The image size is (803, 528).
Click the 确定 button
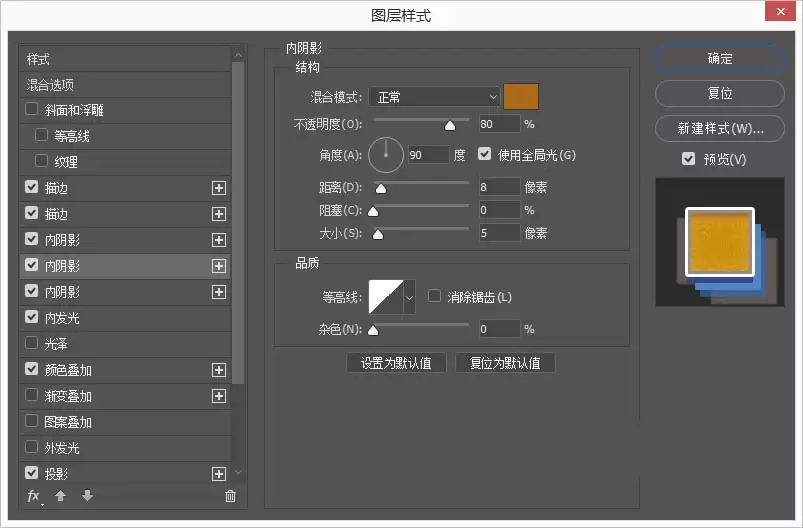coord(720,58)
